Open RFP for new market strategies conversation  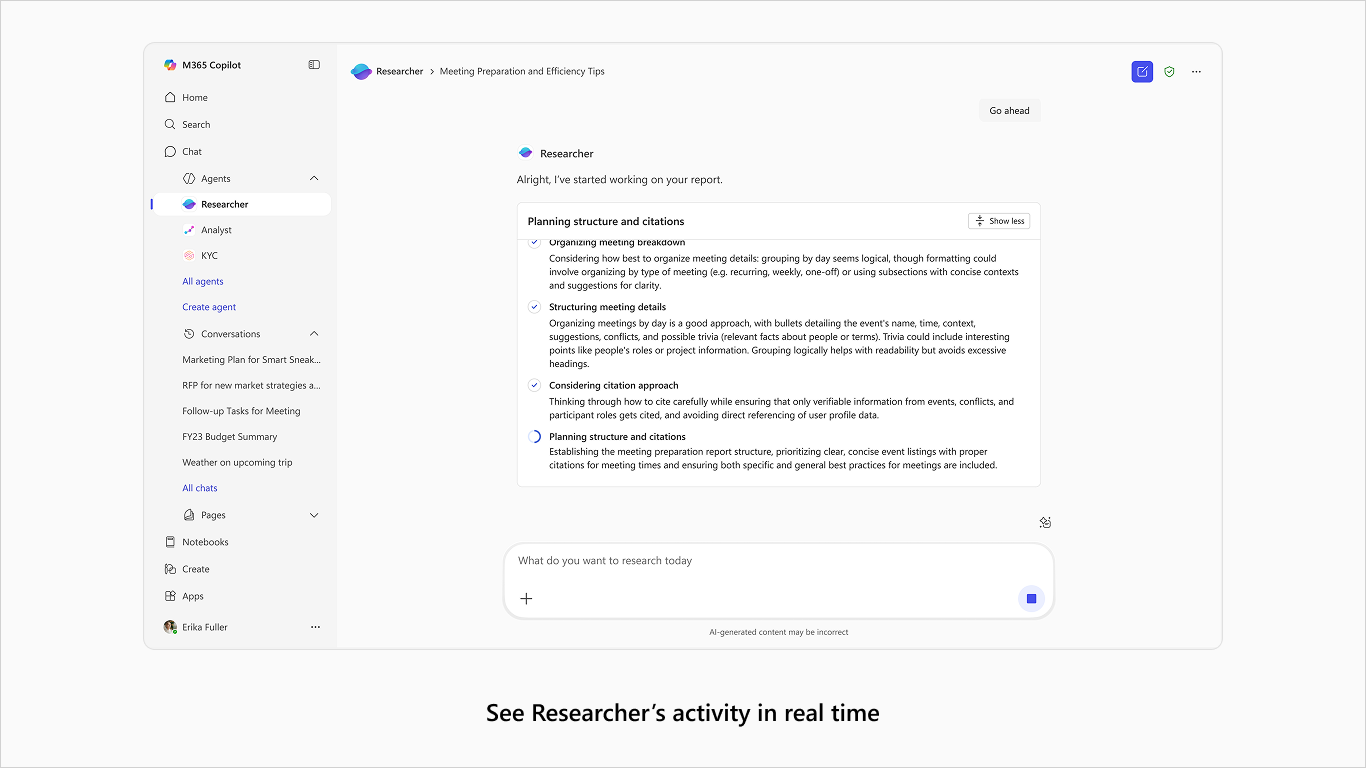[x=251, y=385]
